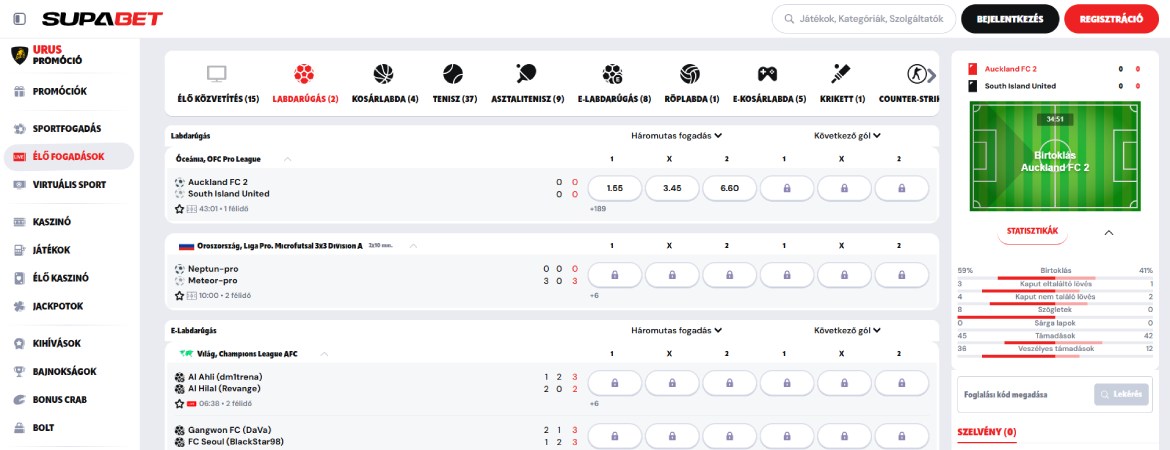Open Labdarúgás Háromutas fogadás dropdown
This screenshot has height=450, width=1170.
click(676, 136)
